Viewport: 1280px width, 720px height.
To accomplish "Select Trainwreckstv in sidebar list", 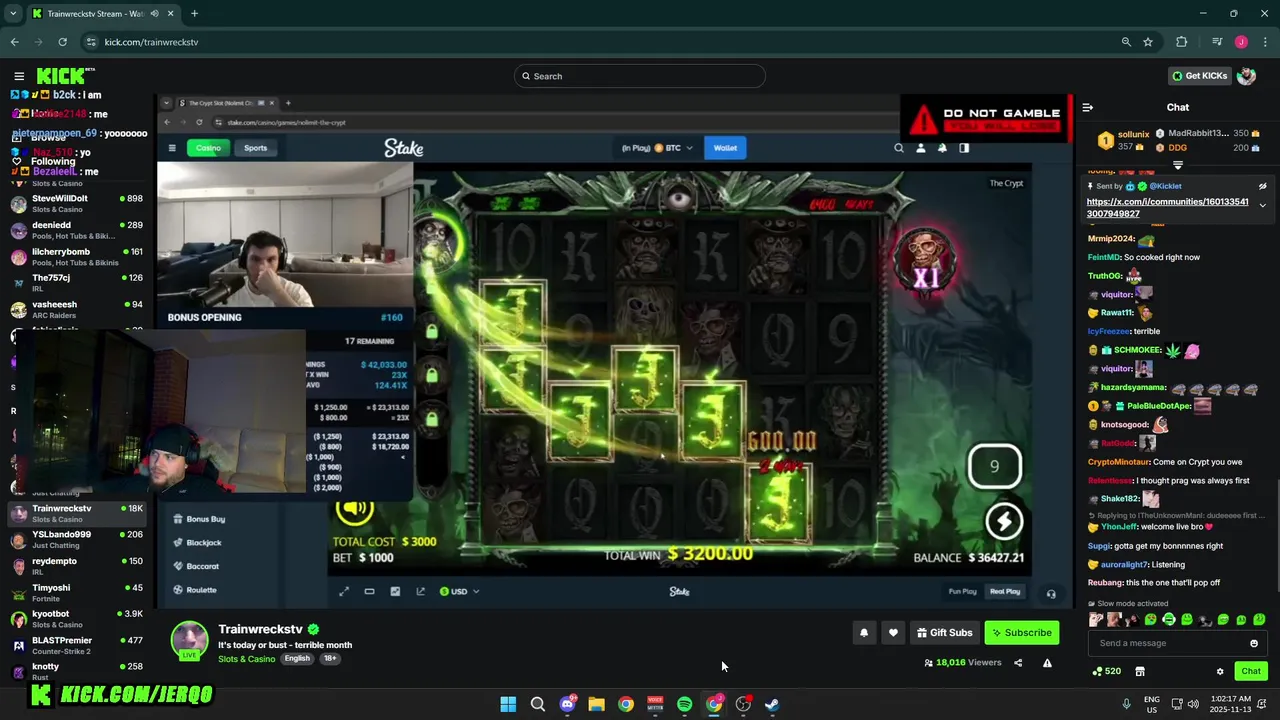I will (x=78, y=513).
